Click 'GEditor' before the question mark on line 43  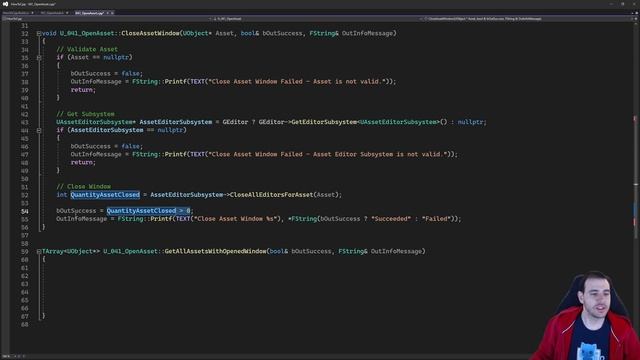point(235,122)
